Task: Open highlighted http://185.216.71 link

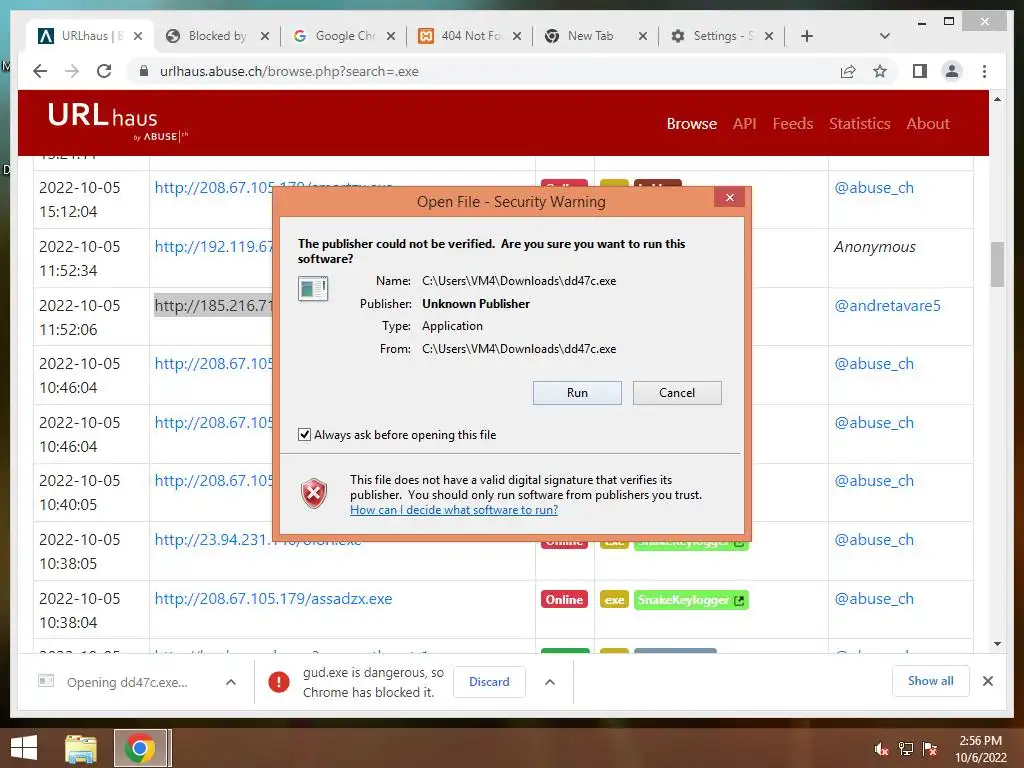Action: point(214,306)
